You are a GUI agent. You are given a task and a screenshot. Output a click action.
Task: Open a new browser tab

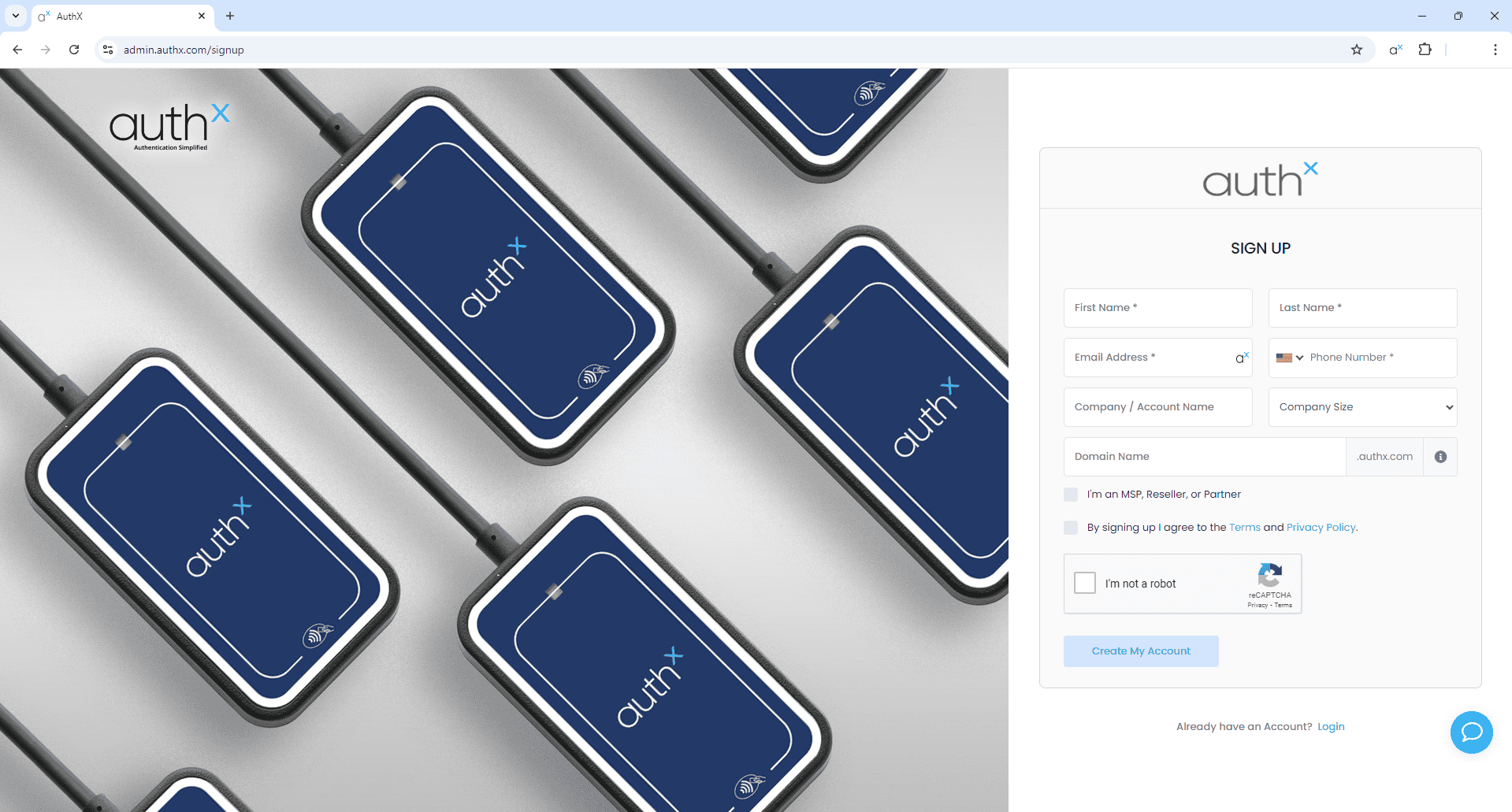pos(230,16)
